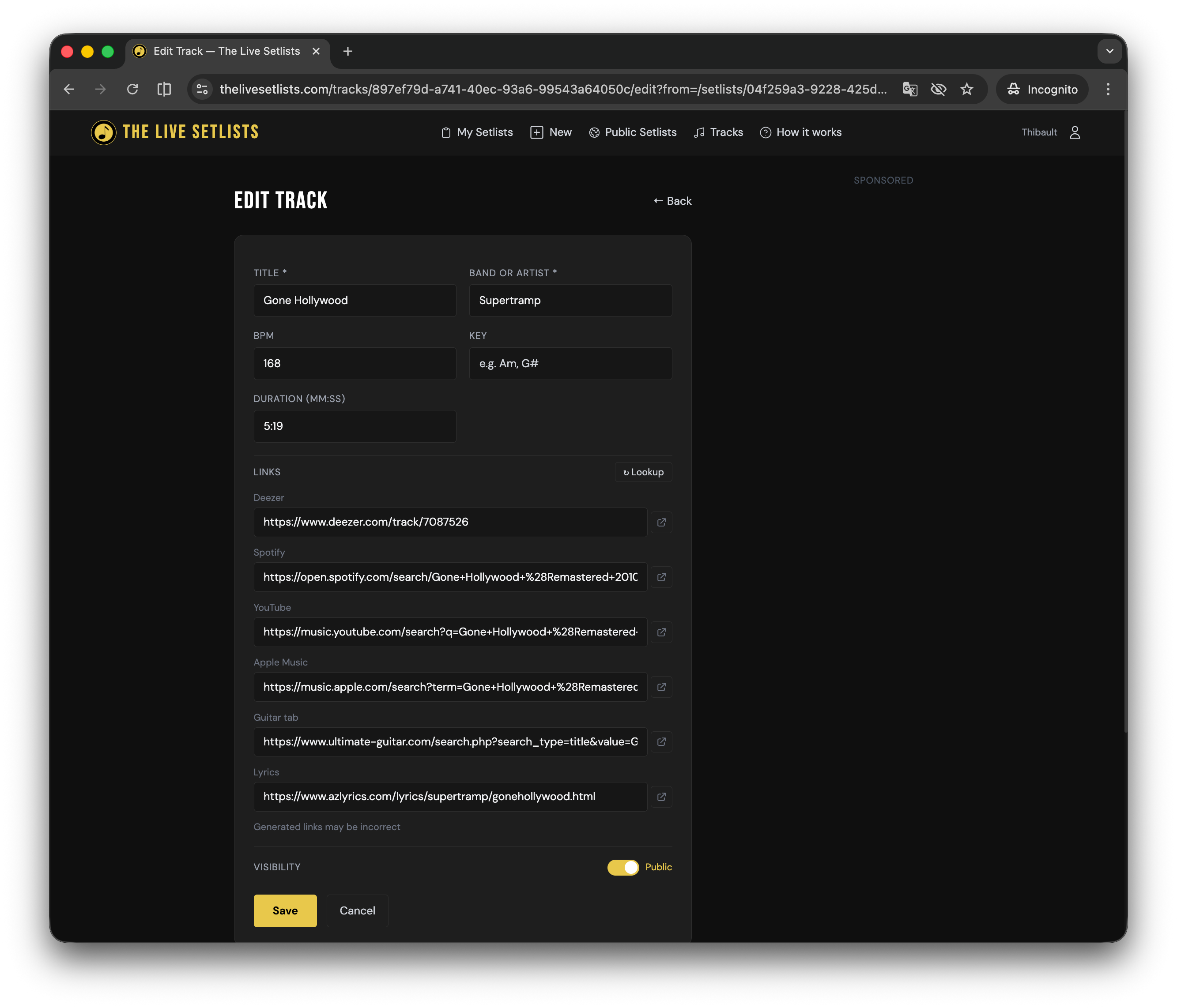Viewport: 1177px width, 1008px height.
Task: Click The Live Setlists logo
Action: 174,132
